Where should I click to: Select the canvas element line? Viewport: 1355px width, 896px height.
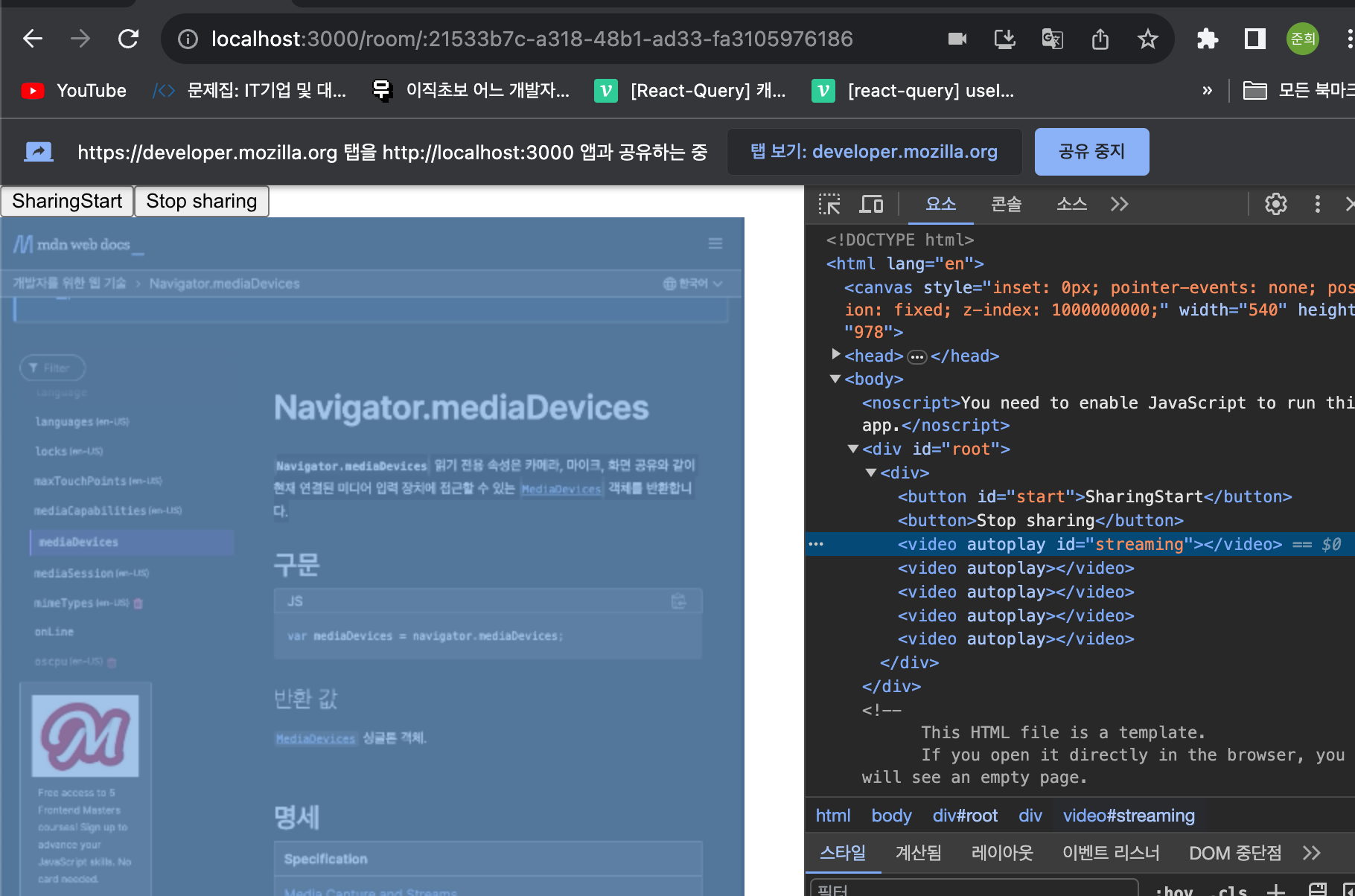[1099, 310]
